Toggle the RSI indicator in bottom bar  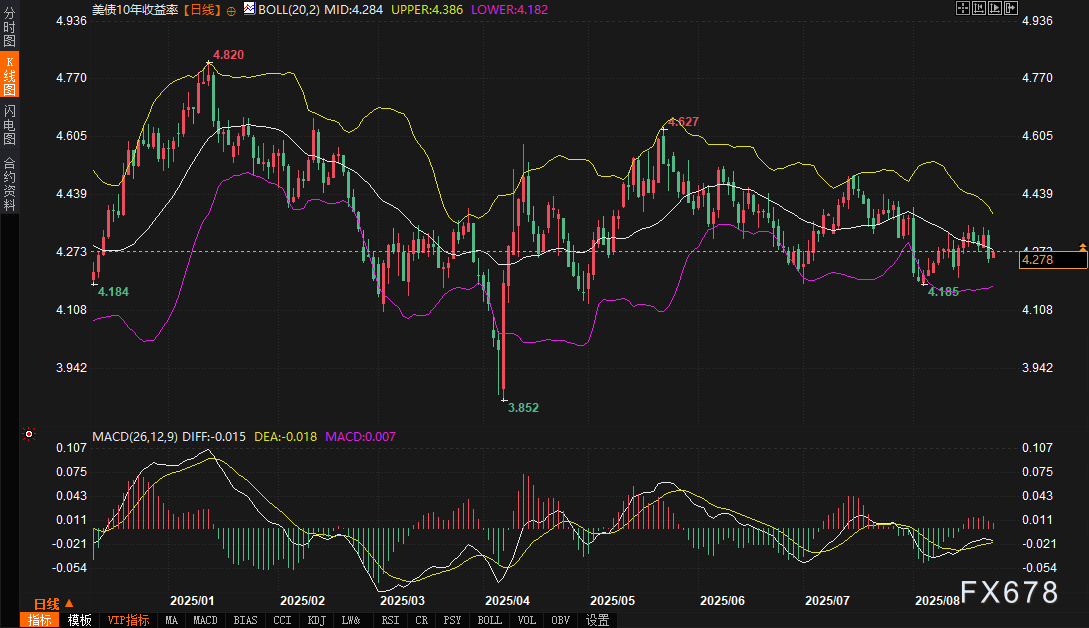(388, 620)
